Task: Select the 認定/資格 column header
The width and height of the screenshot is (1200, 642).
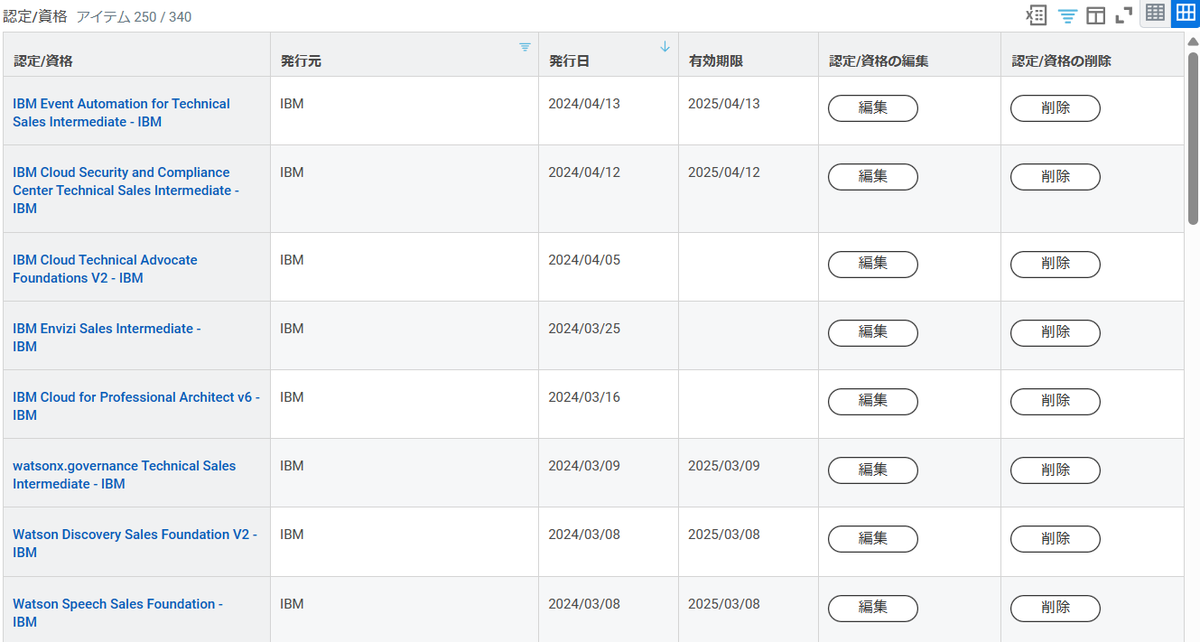Action: [x=136, y=54]
